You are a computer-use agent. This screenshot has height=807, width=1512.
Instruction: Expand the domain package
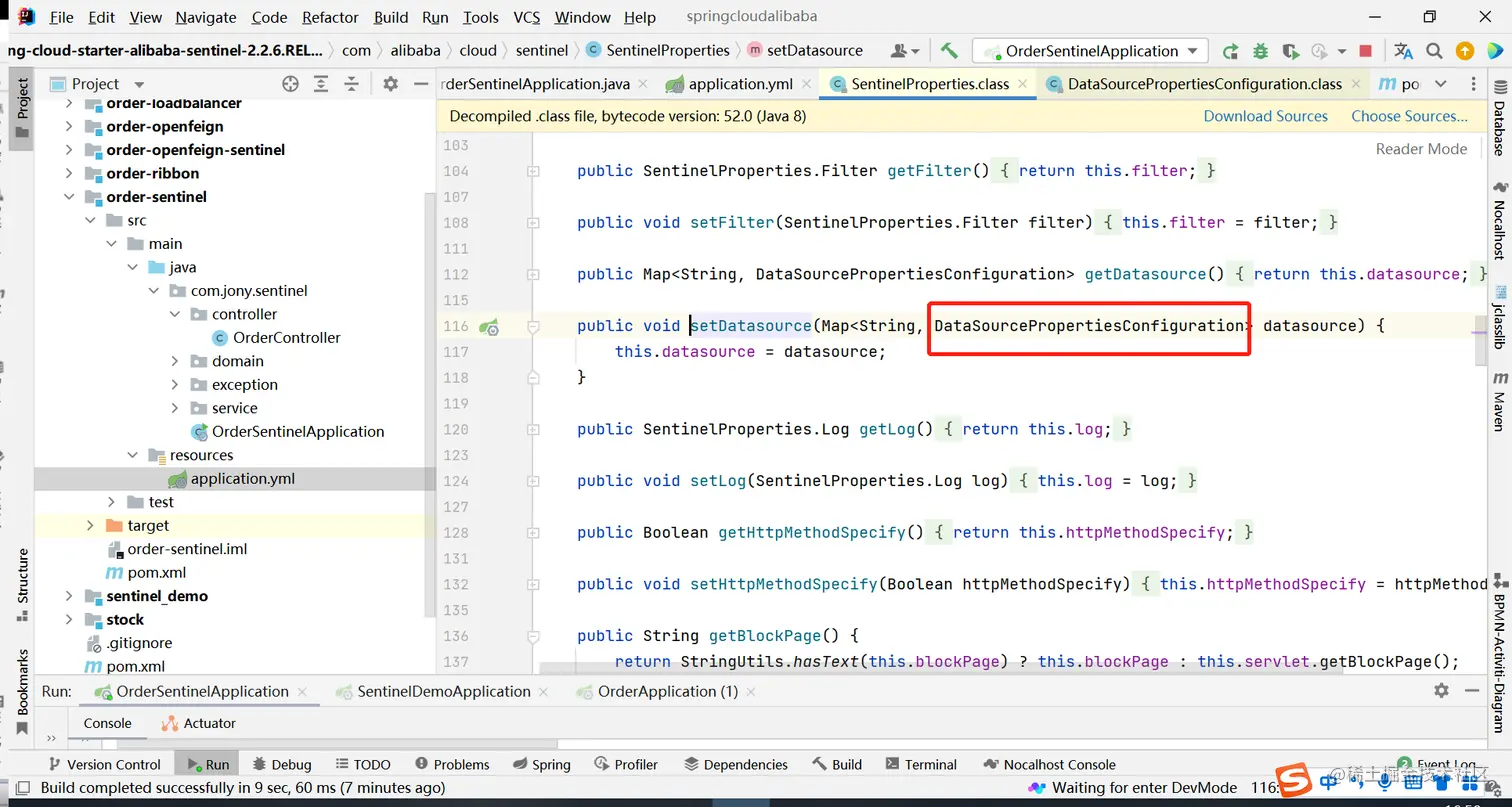click(175, 361)
